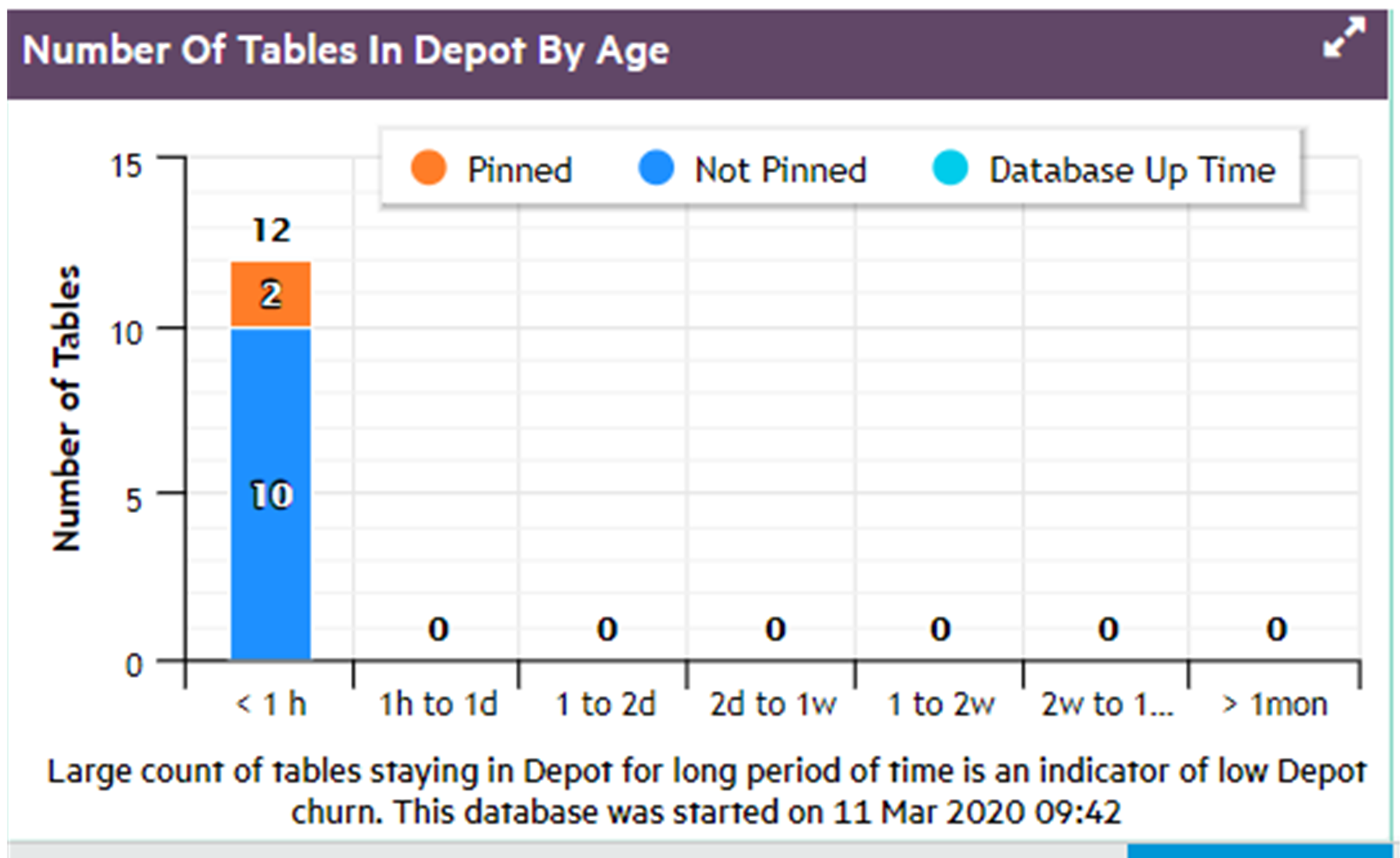Click the '1 to 2d' axis label

[x=606, y=704]
